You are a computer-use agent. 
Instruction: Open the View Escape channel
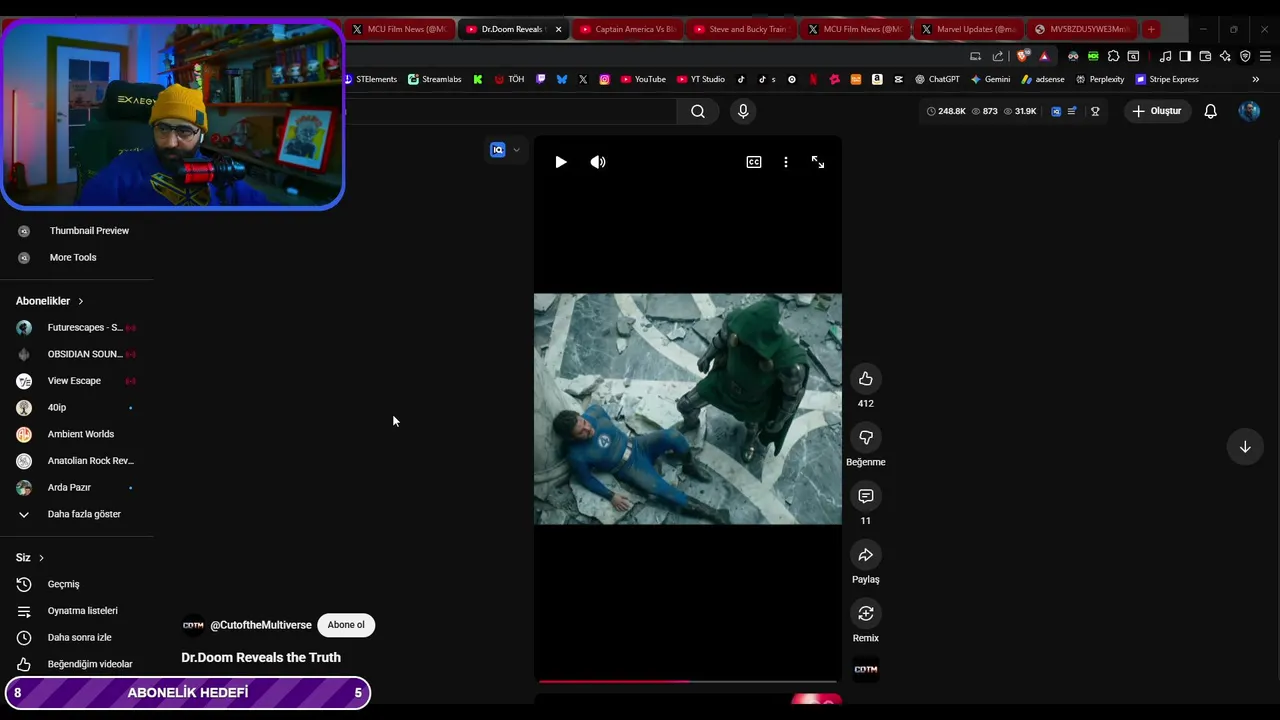76,381
